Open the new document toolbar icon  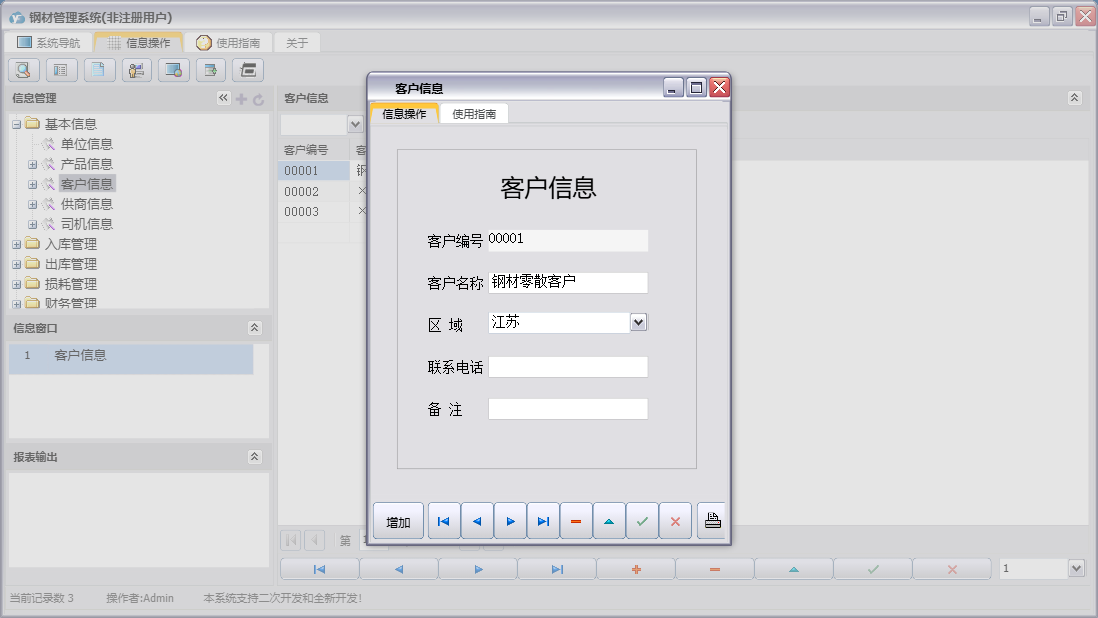[99, 70]
